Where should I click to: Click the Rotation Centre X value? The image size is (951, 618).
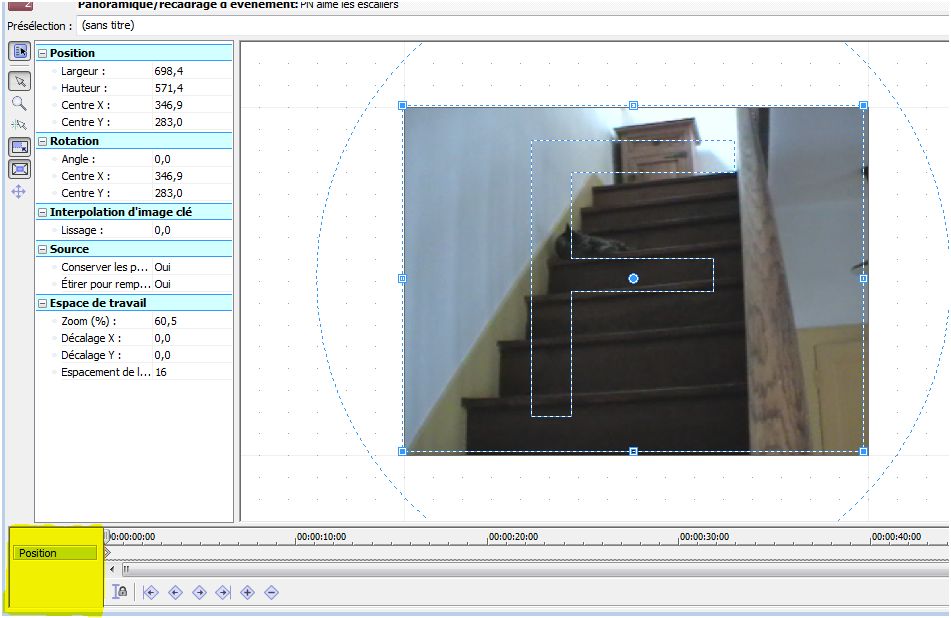[169, 176]
